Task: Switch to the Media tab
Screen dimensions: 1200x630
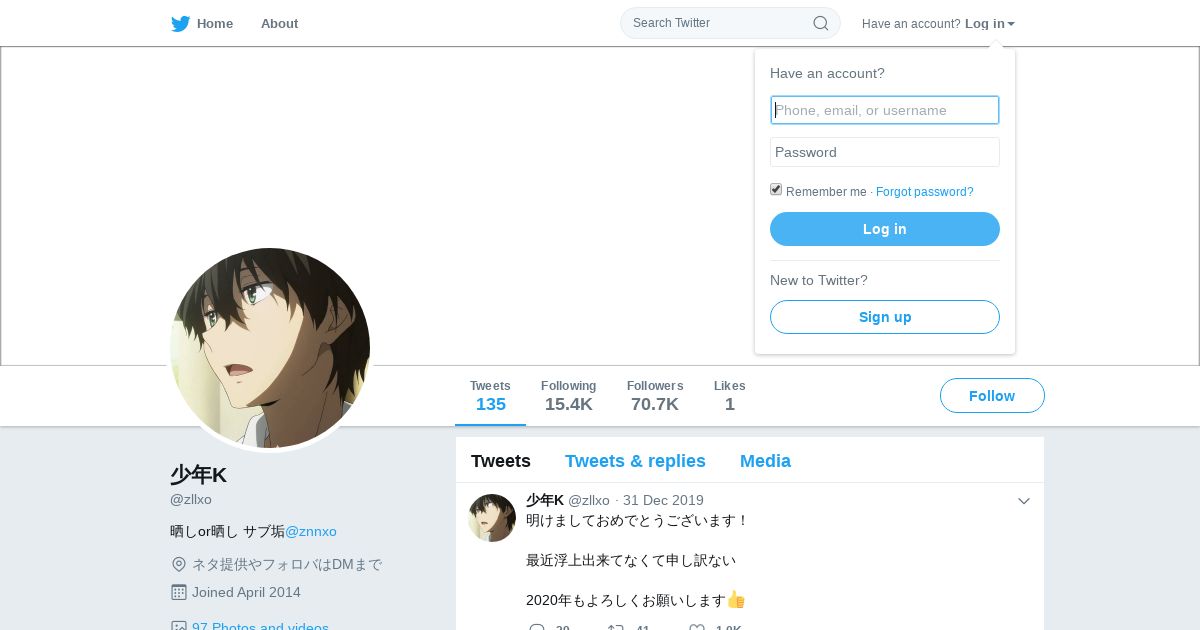Action: [765, 461]
